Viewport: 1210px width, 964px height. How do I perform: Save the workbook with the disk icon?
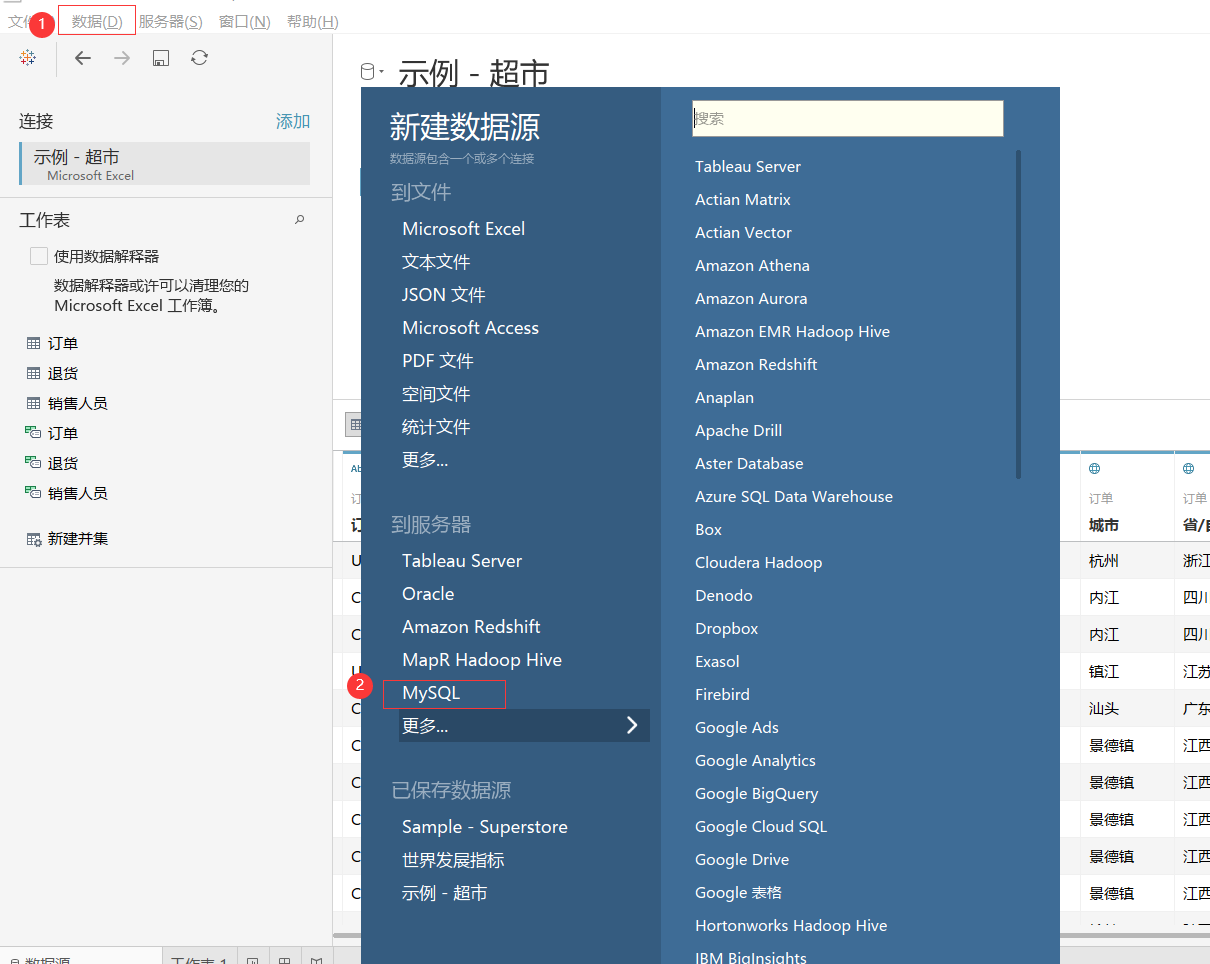160,58
